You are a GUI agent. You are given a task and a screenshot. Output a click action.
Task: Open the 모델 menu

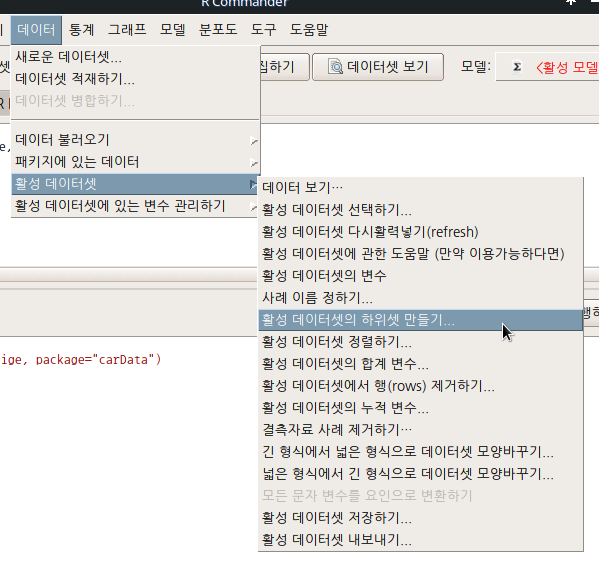pyautogui.click(x=173, y=30)
